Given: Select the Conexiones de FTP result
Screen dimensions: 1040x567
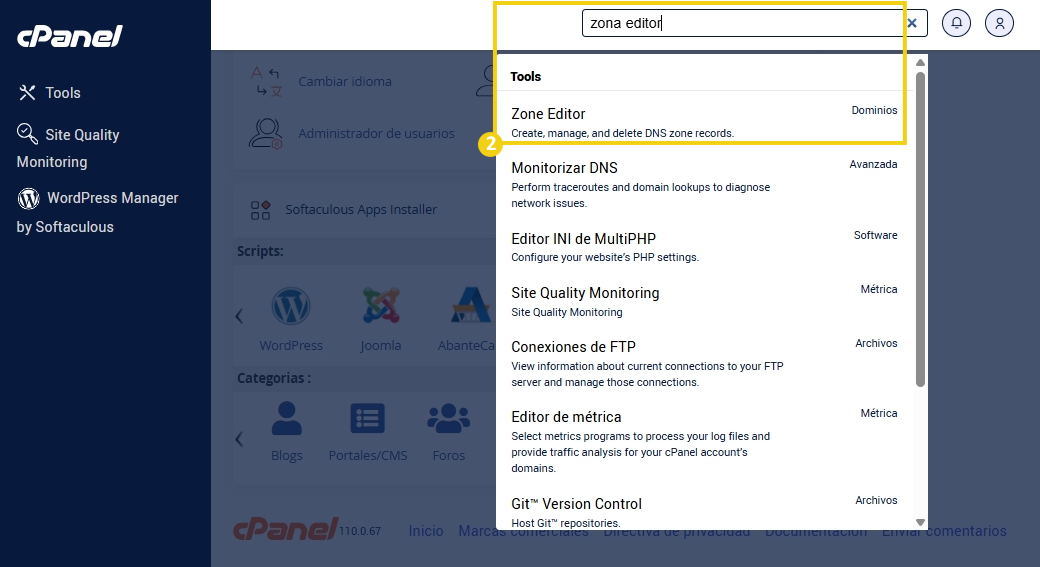Looking at the screenshot, I should tap(704, 363).
